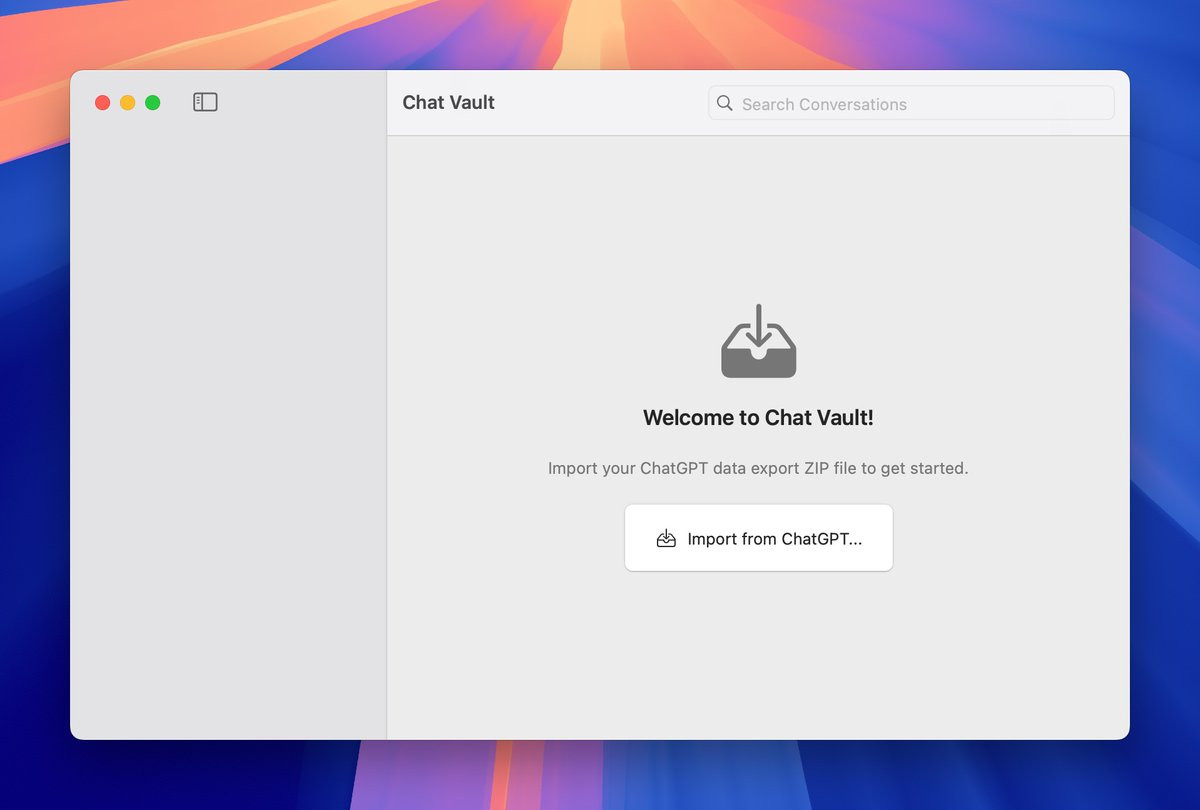Click the ZIP file import instruction text
This screenshot has height=810, width=1200.
click(x=758, y=468)
